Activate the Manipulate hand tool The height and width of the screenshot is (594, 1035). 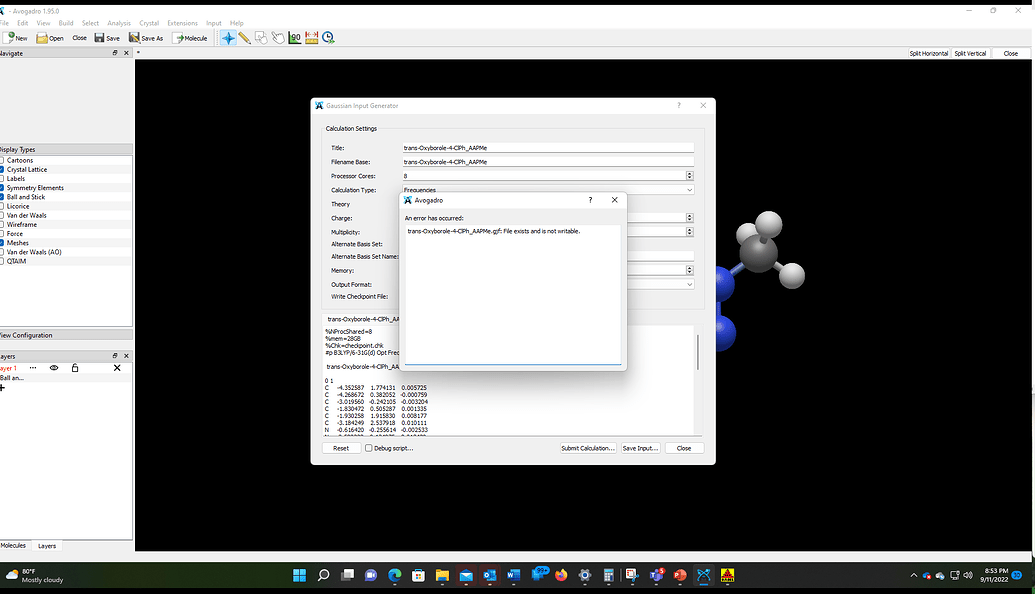[277, 38]
